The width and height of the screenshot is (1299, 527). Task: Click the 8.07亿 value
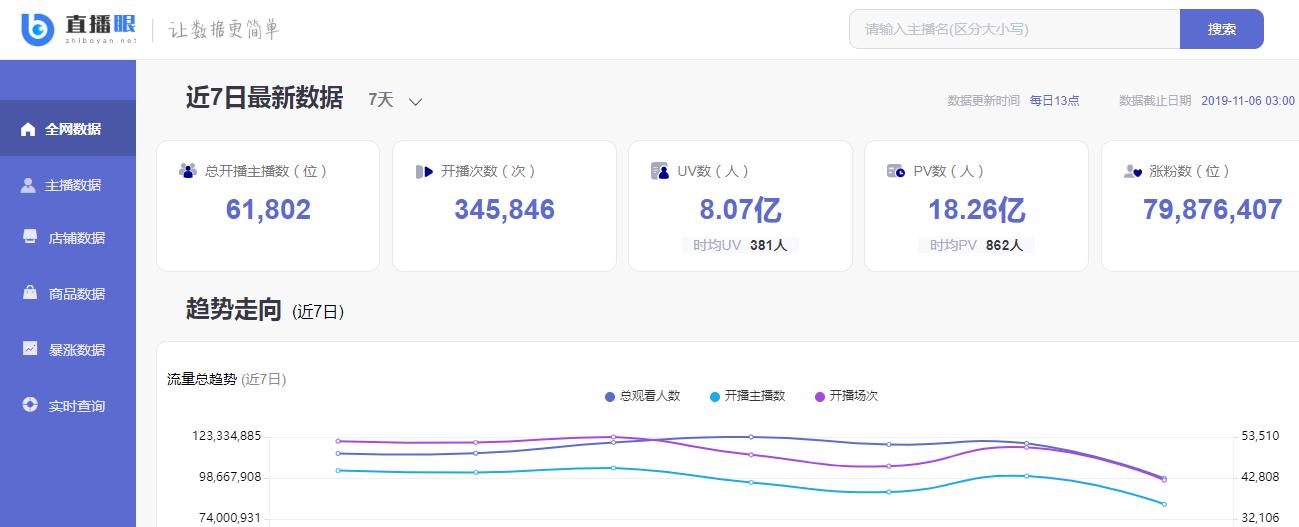(740, 210)
